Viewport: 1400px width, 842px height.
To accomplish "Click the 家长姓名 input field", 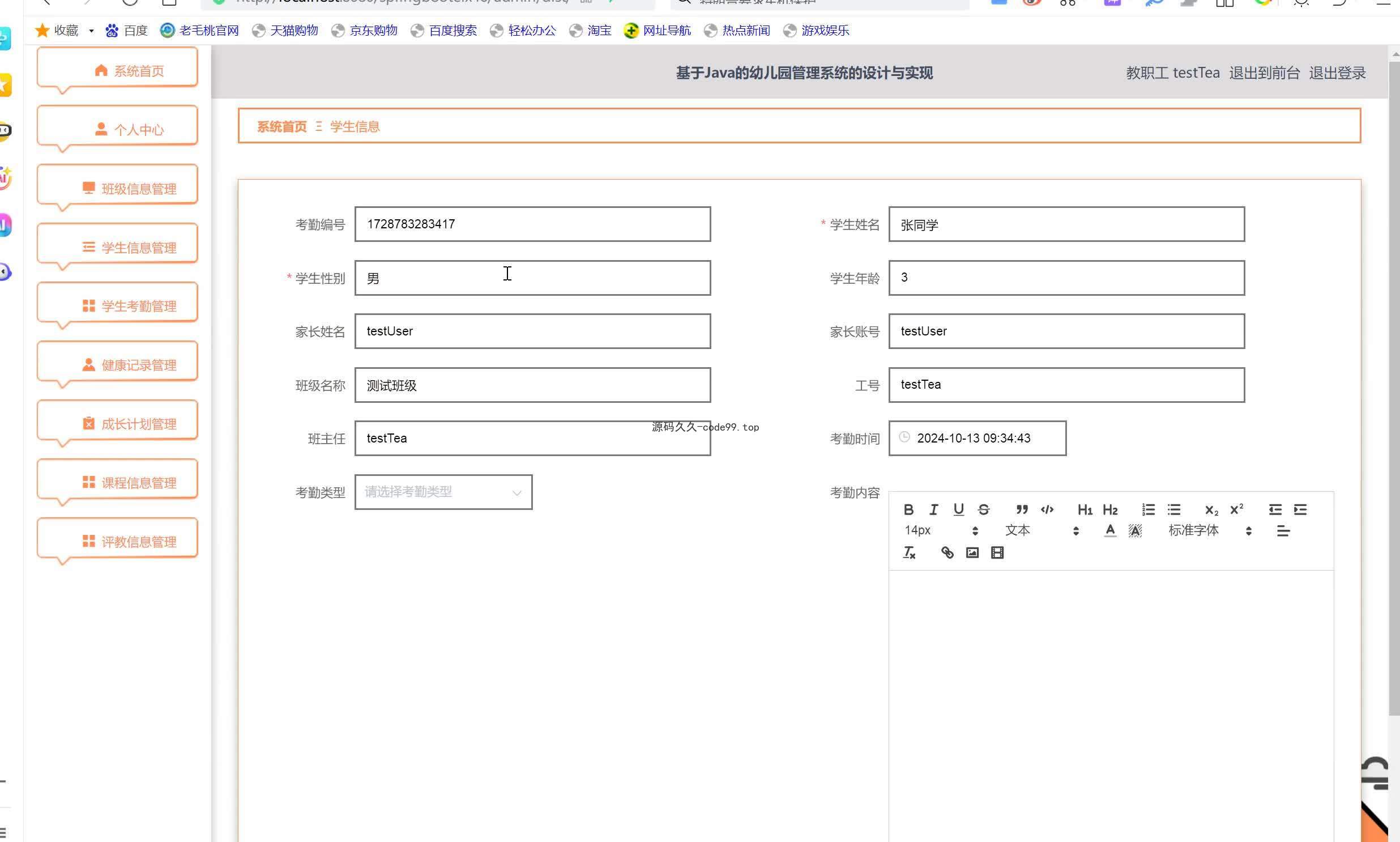I will point(532,331).
